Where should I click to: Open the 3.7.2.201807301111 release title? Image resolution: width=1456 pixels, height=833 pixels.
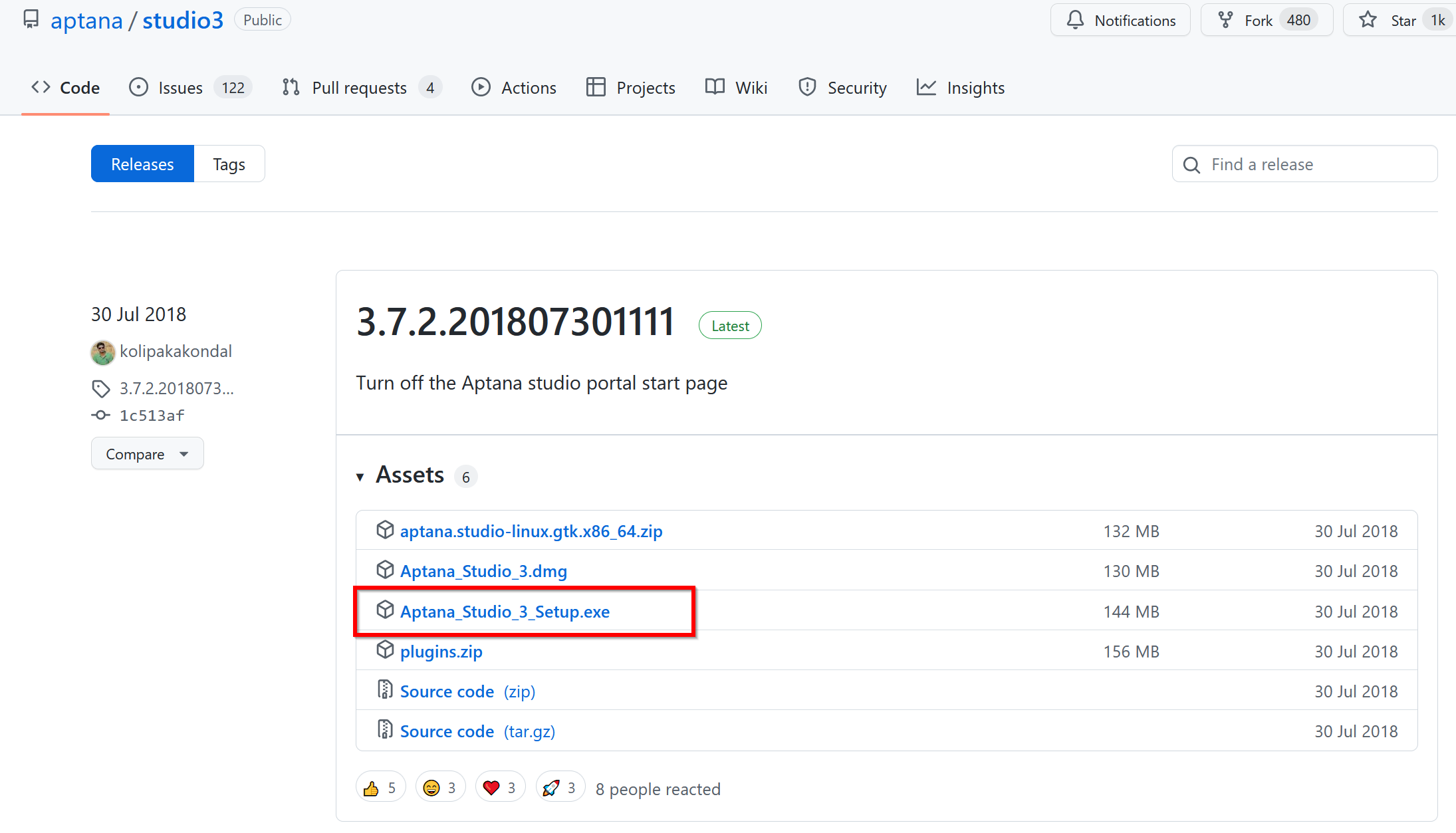click(x=516, y=322)
